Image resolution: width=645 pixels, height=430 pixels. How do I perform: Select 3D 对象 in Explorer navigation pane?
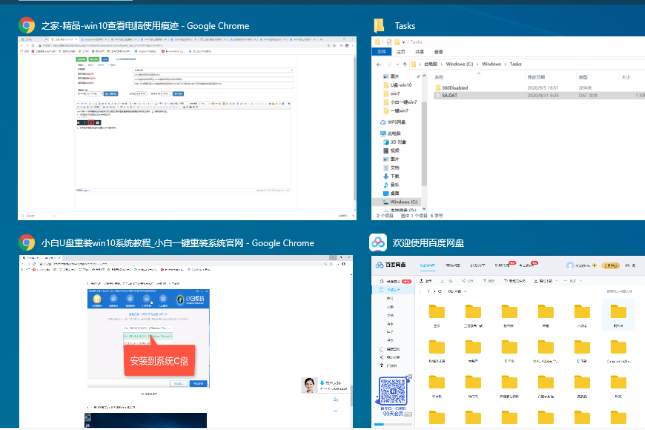pyautogui.click(x=394, y=142)
